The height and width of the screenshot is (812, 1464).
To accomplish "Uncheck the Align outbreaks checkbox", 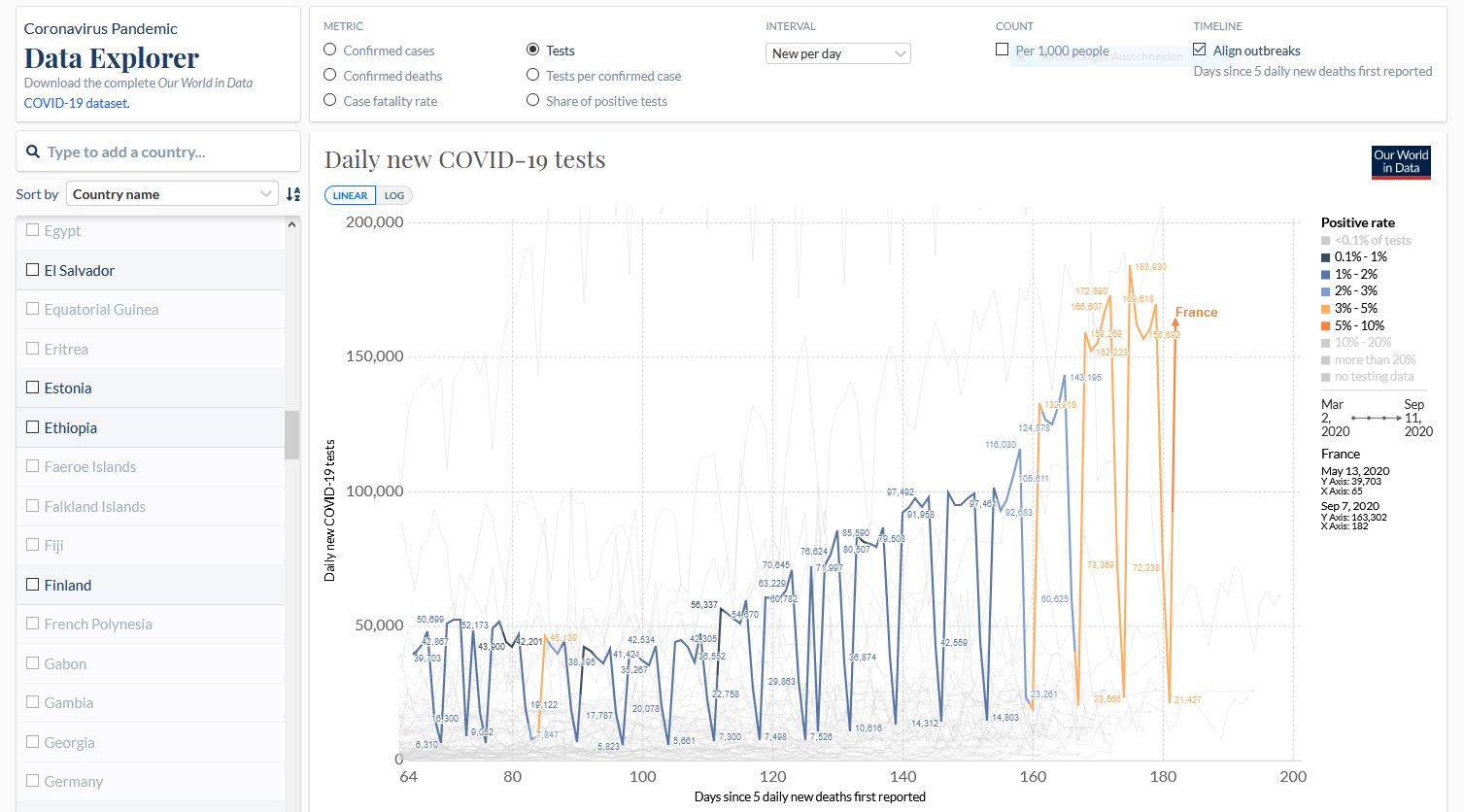I will pos(1200,51).
